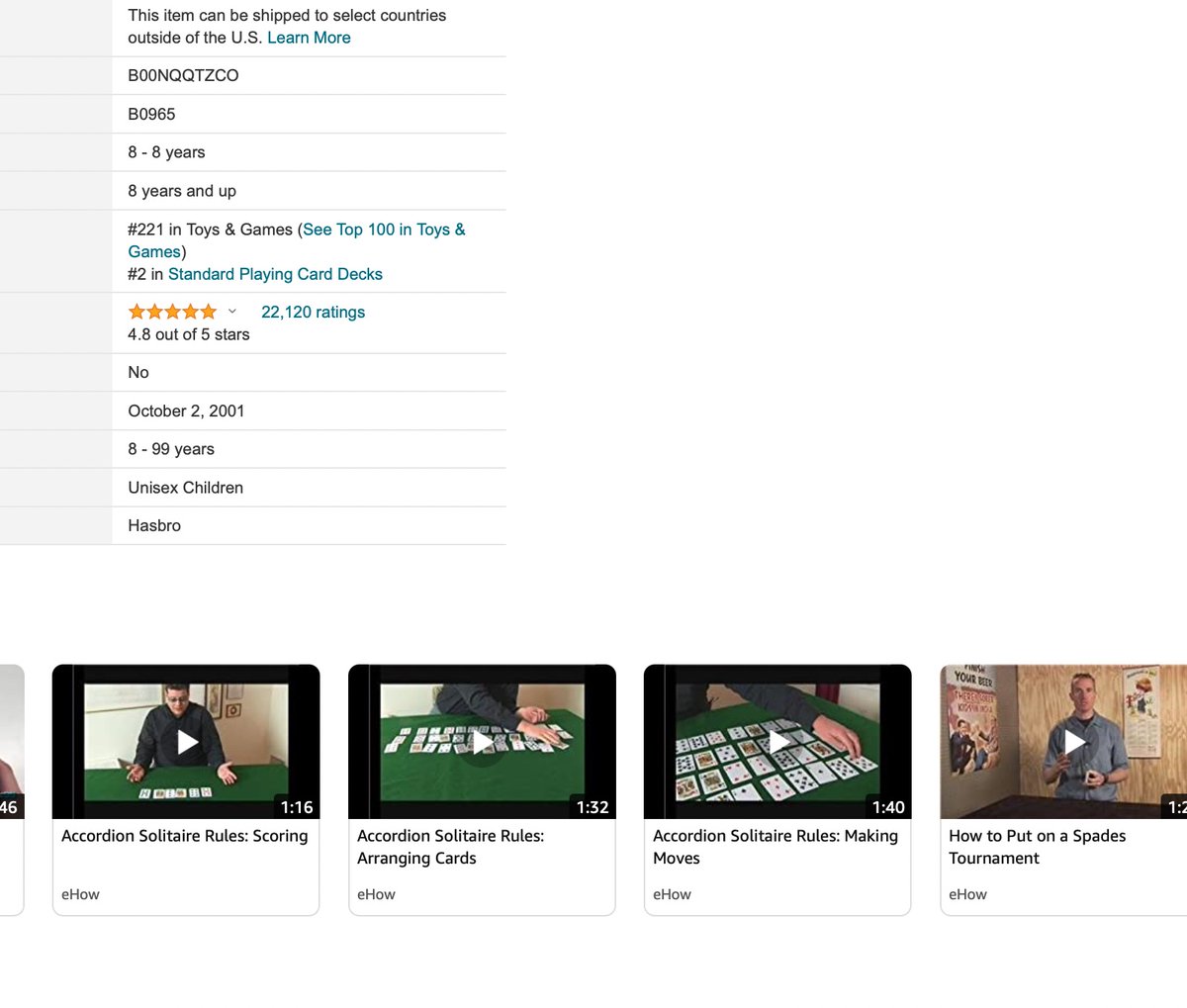
Task: Select the manufacturer Hasbro text
Action: pyautogui.click(x=154, y=525)
